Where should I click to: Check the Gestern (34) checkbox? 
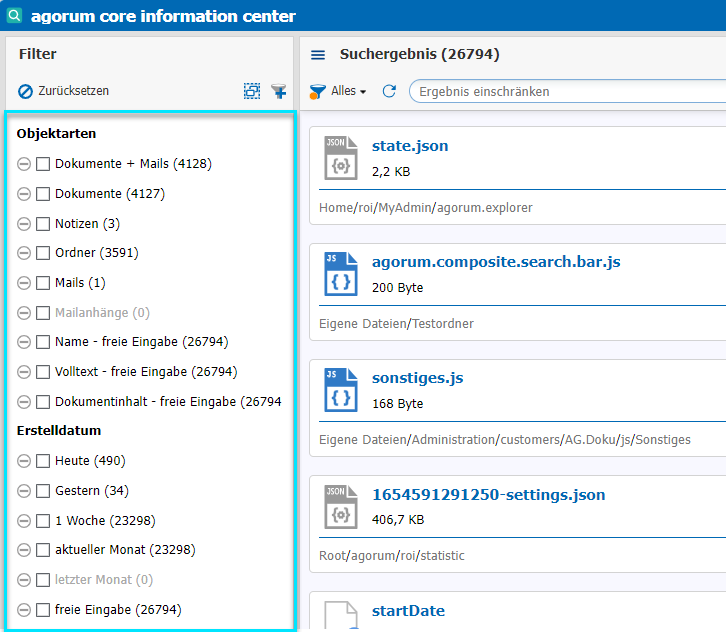point(43,491)
